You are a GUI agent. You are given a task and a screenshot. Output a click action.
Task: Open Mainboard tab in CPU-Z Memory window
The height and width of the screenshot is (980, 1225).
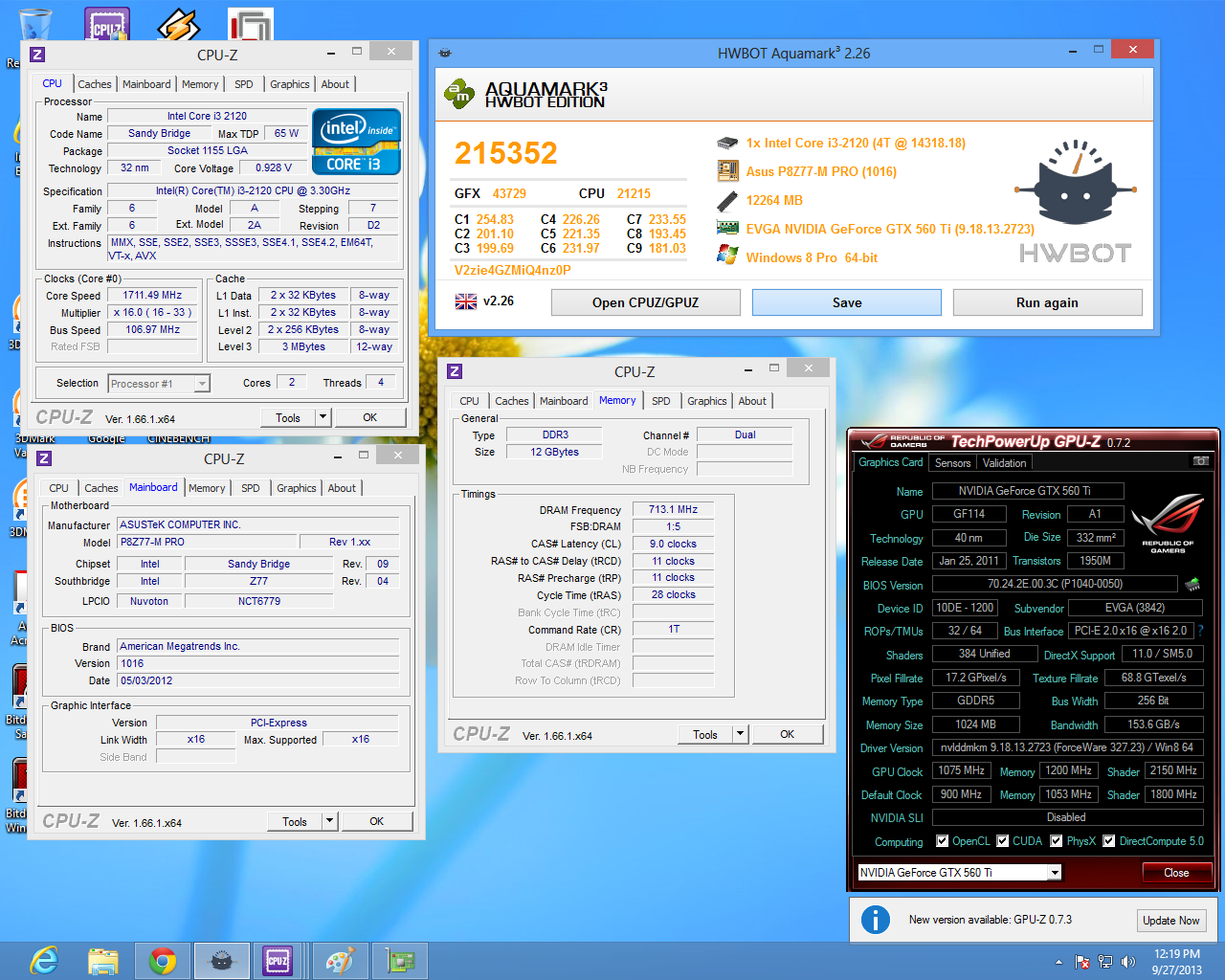[564, 401]
